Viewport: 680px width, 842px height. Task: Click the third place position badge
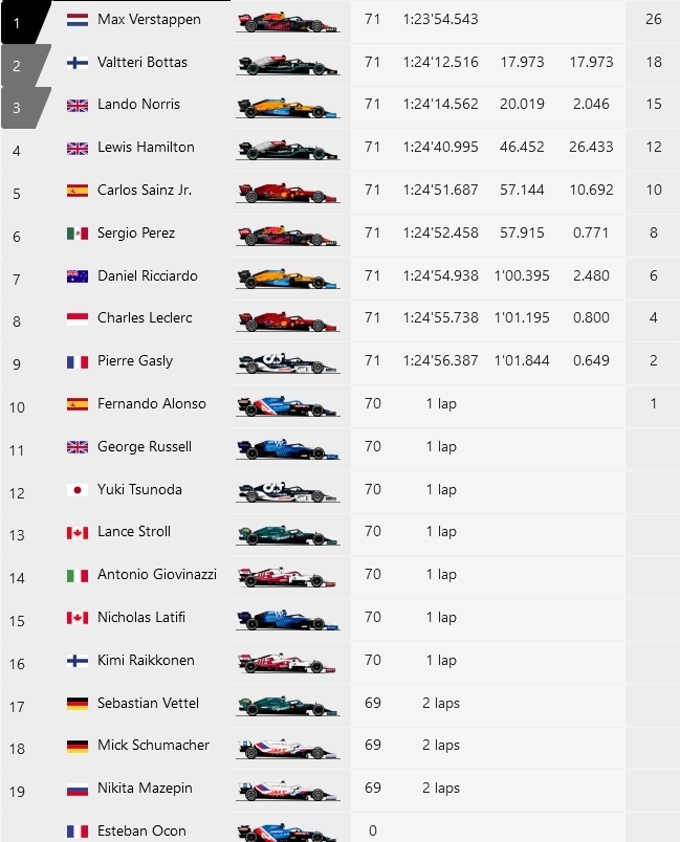click(20, 107)
